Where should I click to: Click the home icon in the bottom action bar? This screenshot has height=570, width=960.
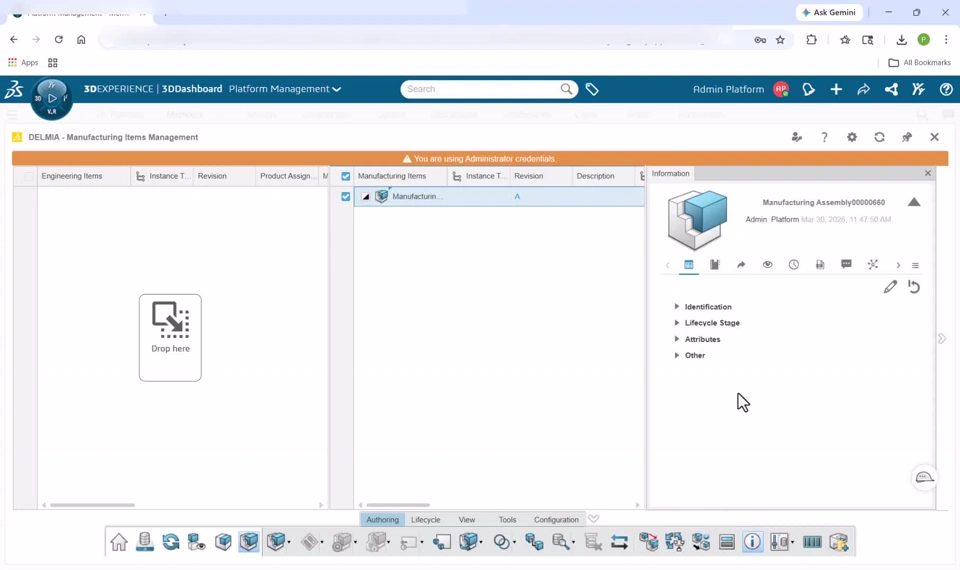(119, 542)
